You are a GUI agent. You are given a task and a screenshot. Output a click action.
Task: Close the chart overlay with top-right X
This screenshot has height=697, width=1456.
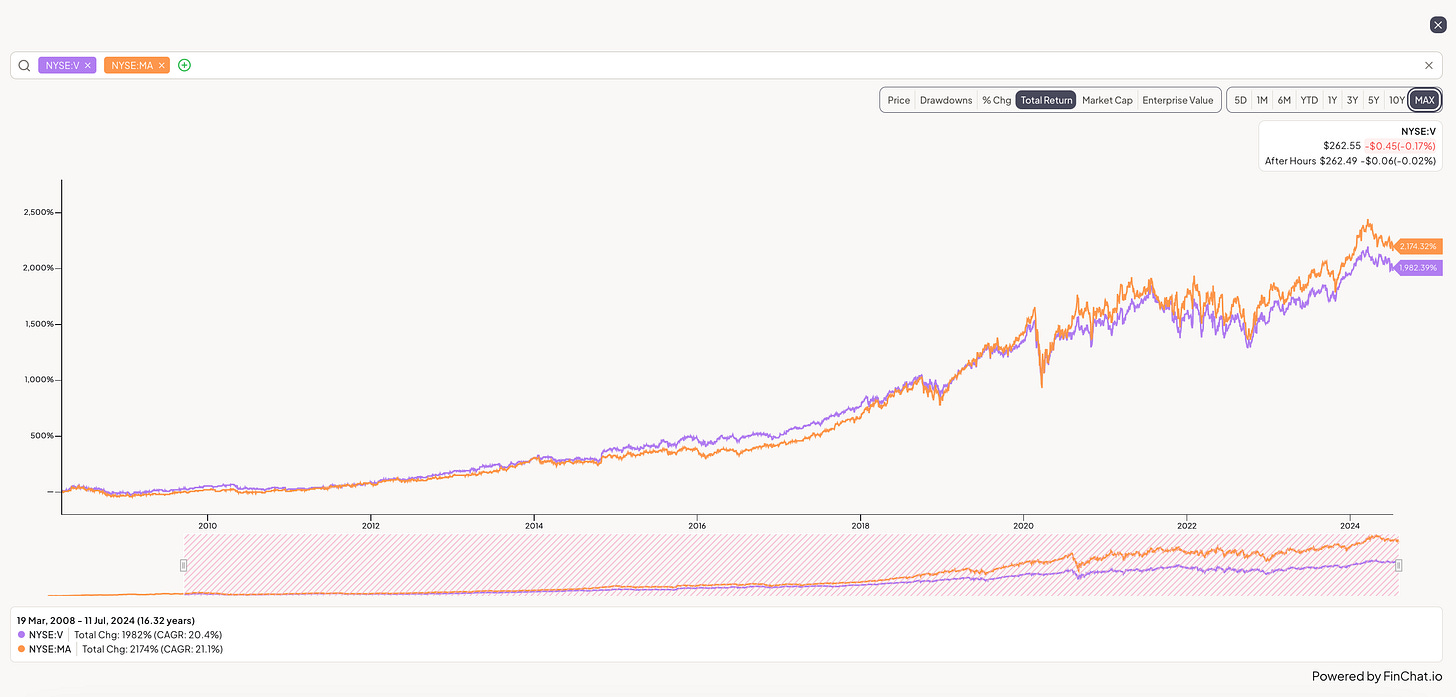click(x=1438, y=24)
